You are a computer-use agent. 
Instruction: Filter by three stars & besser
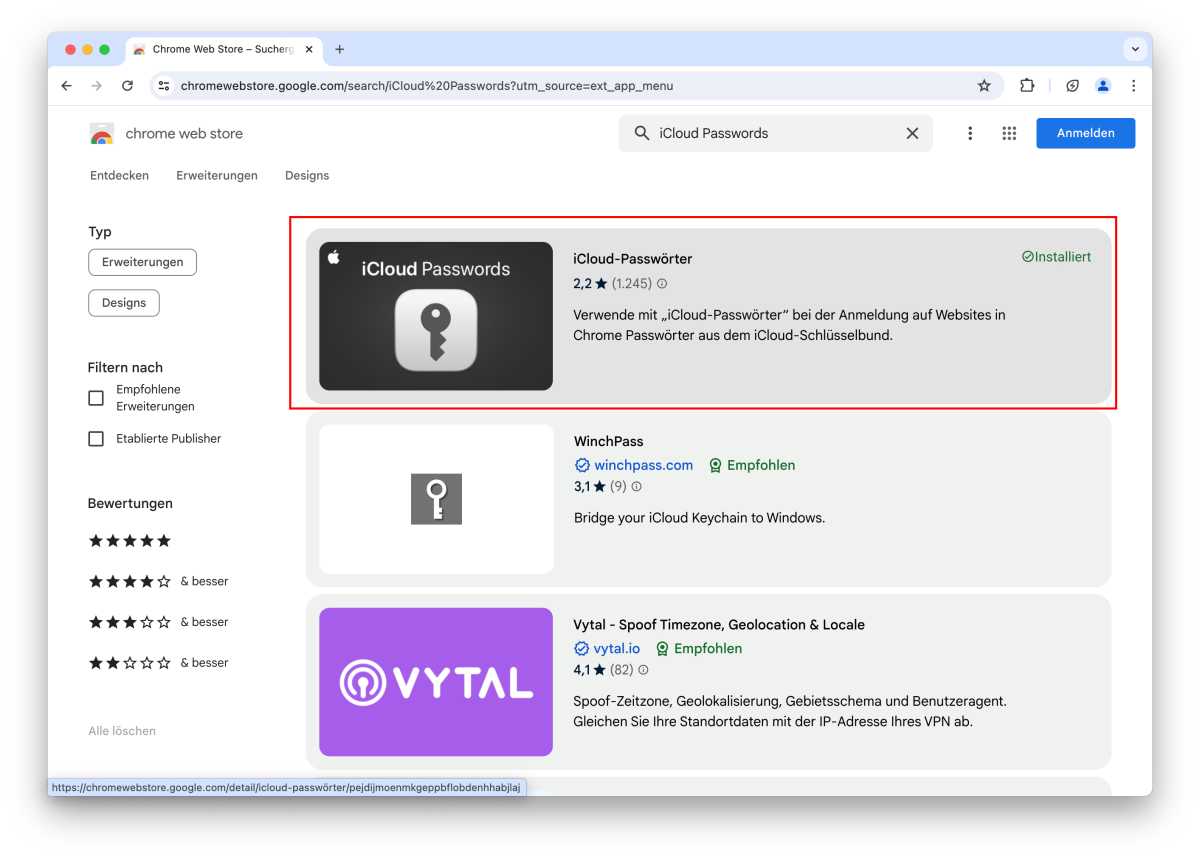pyautogui.click(x=159, y=622)
